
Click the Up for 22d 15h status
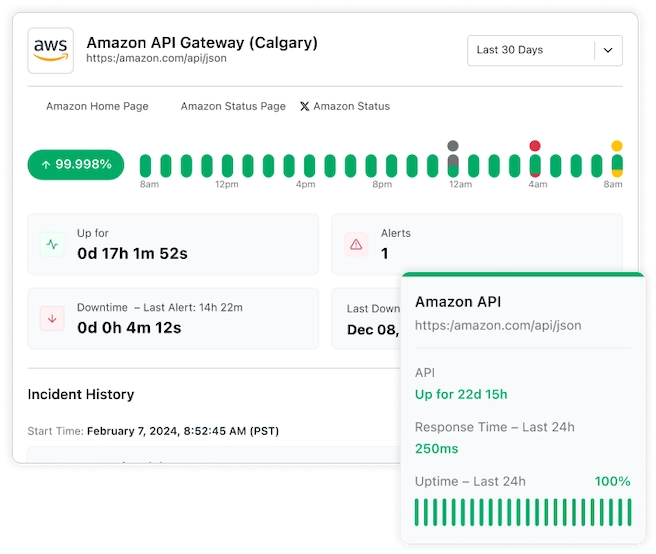[x=461, y=394]
